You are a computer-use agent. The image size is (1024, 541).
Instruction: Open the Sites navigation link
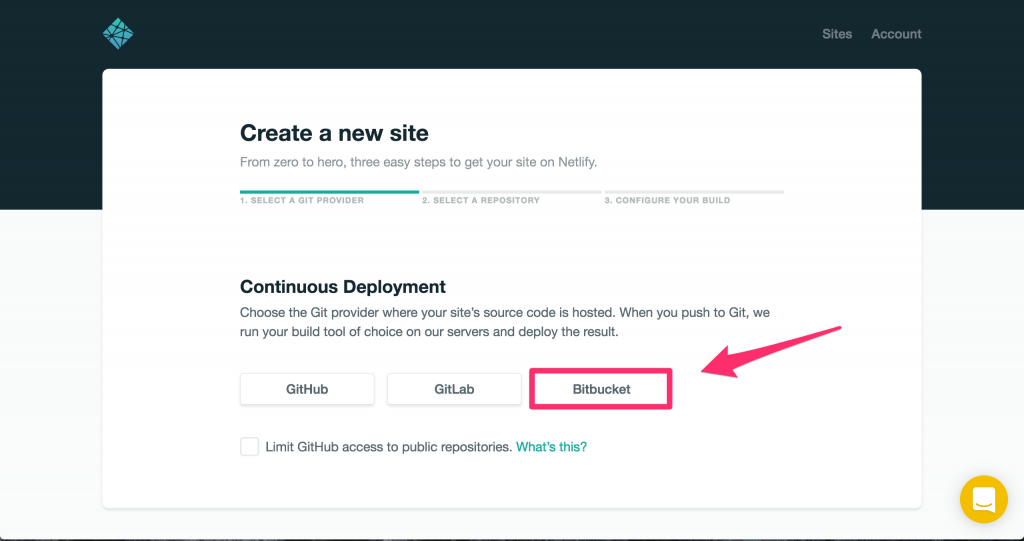tap(837, 34)
